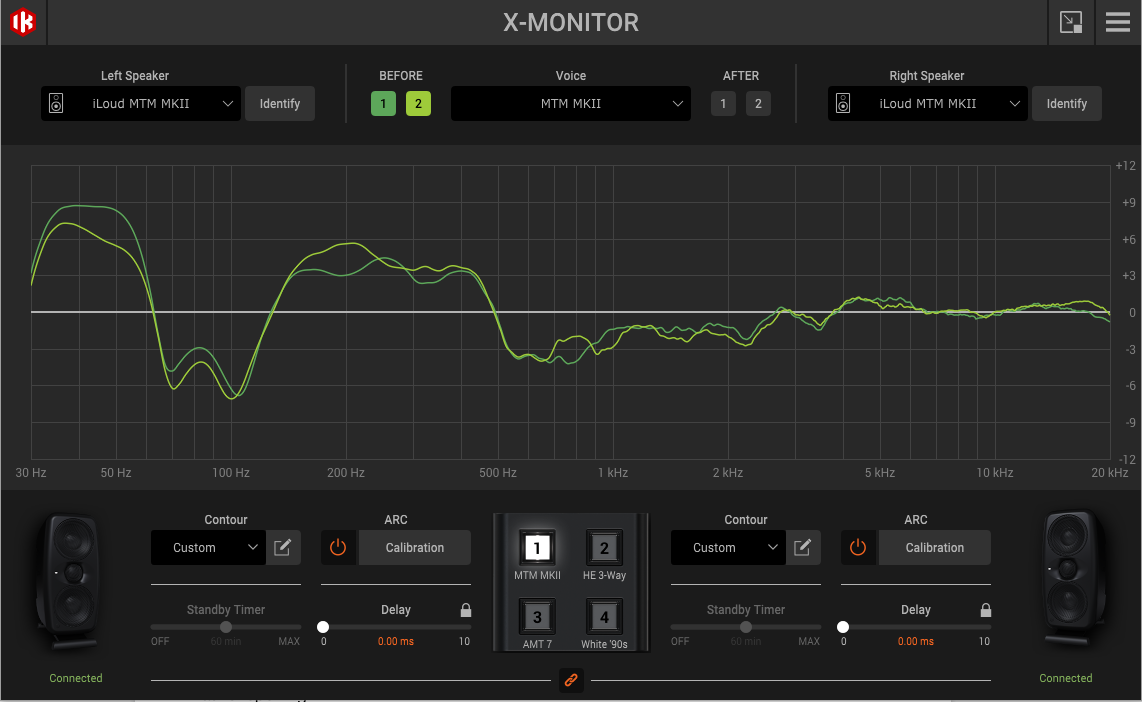Open the hamburger menu
The width and height of the screenshot is (1142, 702).
pyautogui.click(x=1118, y=22)
